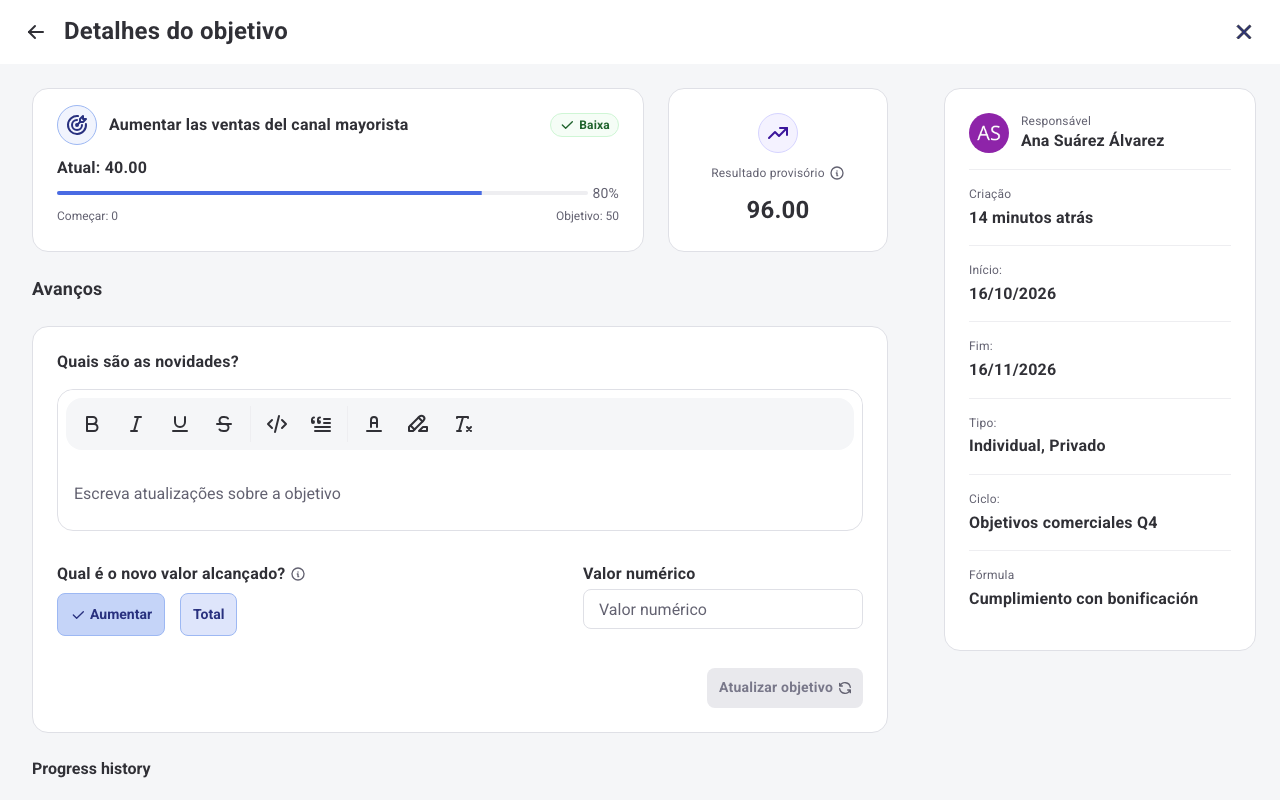Click the target objective icon
The height and width of the screenshot is (800, 1280).
click(77, 125)
